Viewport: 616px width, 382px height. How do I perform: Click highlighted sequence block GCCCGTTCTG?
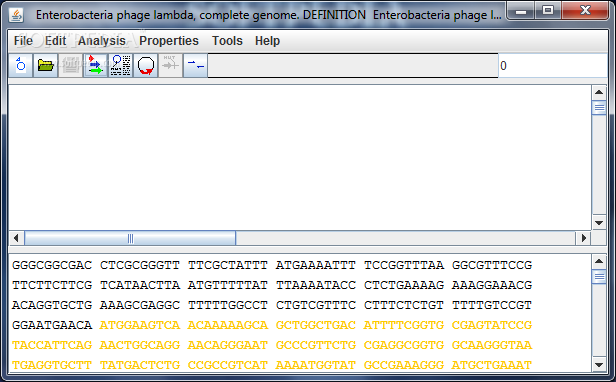tap(316, 345)
